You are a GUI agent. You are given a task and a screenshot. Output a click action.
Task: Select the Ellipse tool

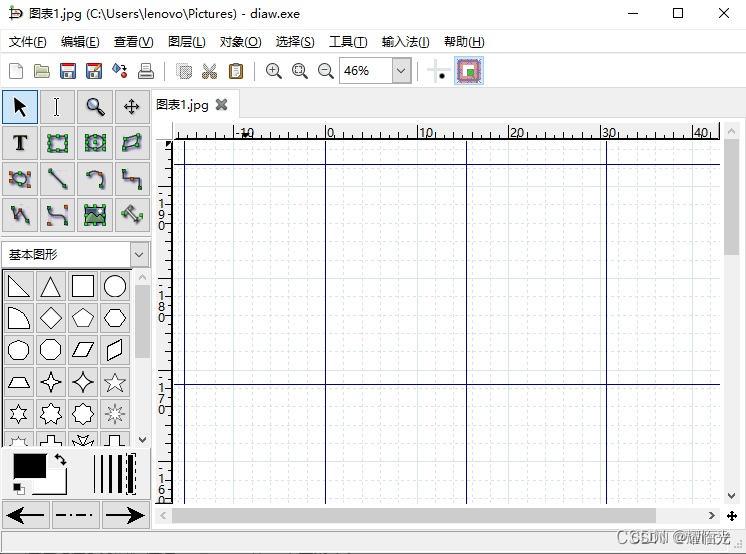point(95,143)
